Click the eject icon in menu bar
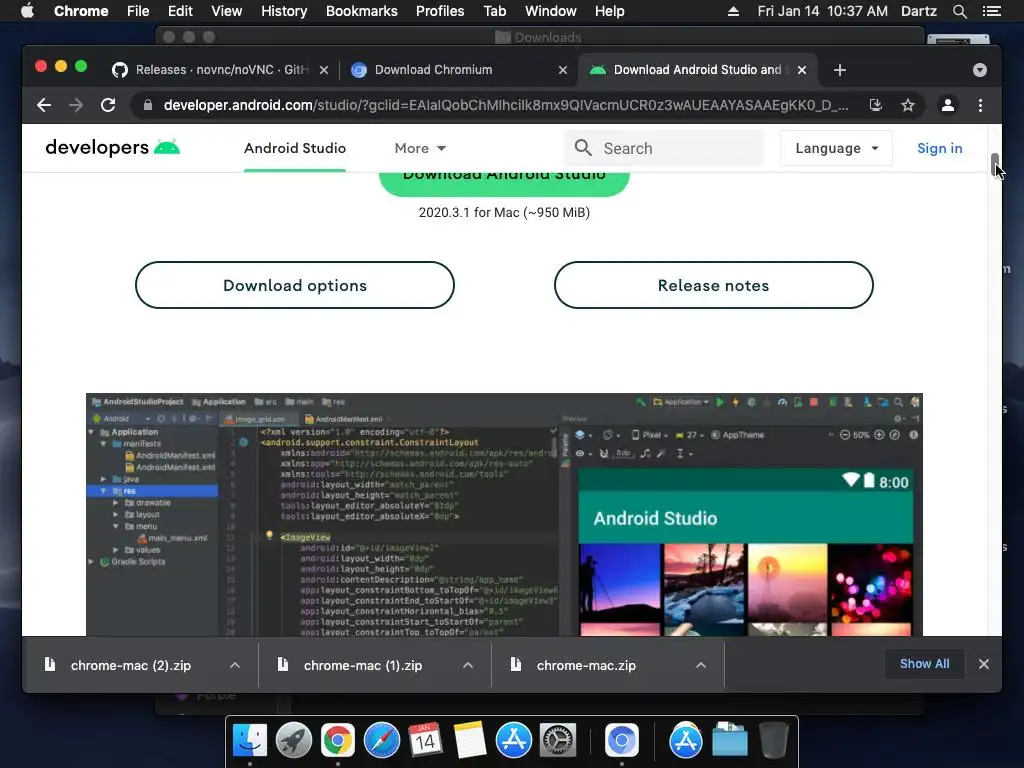Viewport: 1024px width, 768px height. [733, 11]
